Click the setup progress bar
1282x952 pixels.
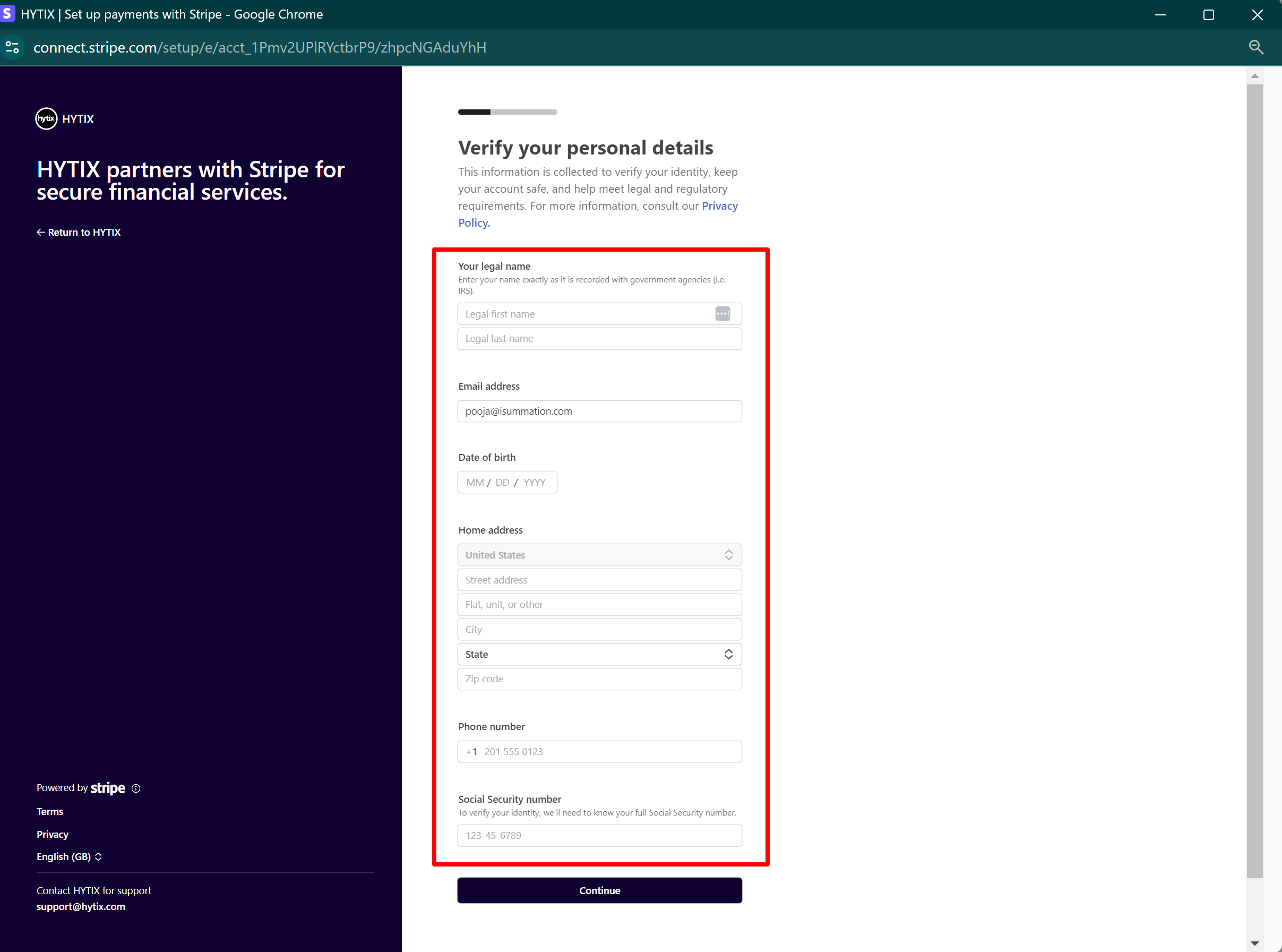tap(507, 112)
